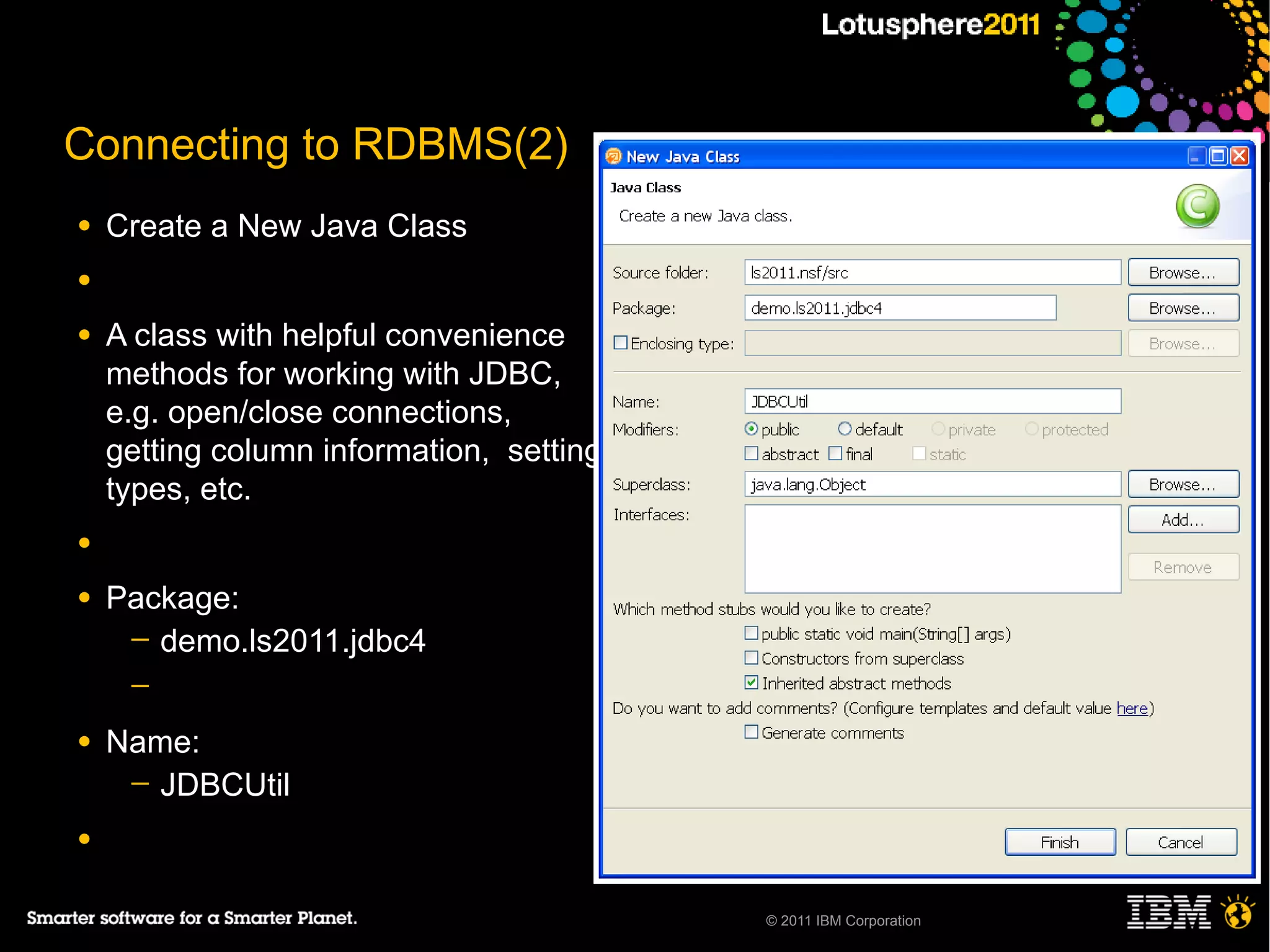Minimize the New Java Class dialog
This screenshot has width=1270, height=952.
[1197, 156]
